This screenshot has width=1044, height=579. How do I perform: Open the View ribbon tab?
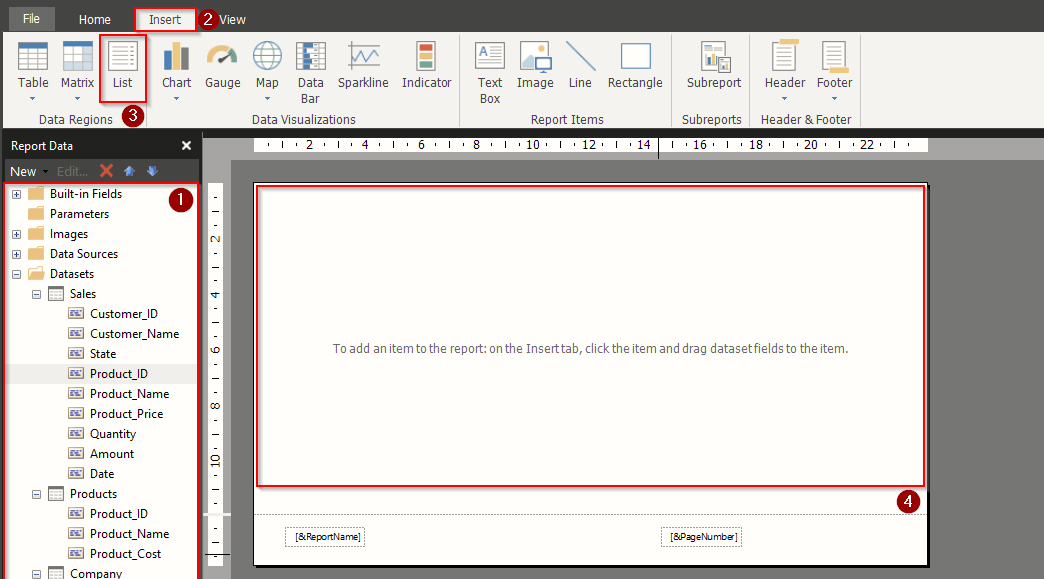[234, 18]
